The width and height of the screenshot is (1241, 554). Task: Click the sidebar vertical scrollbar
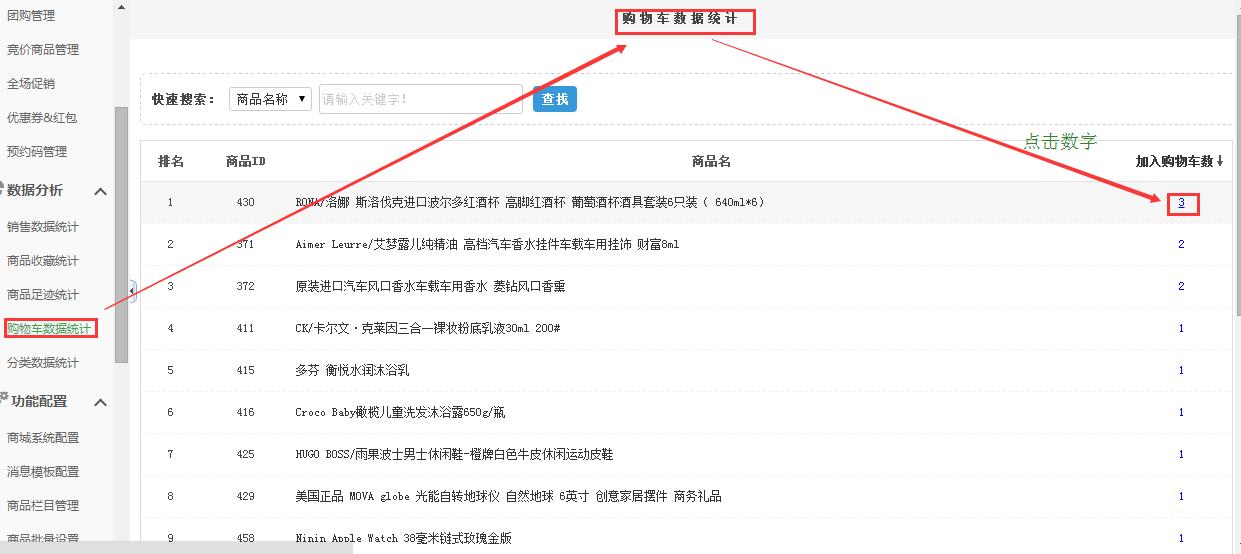[x=121, y=235]
